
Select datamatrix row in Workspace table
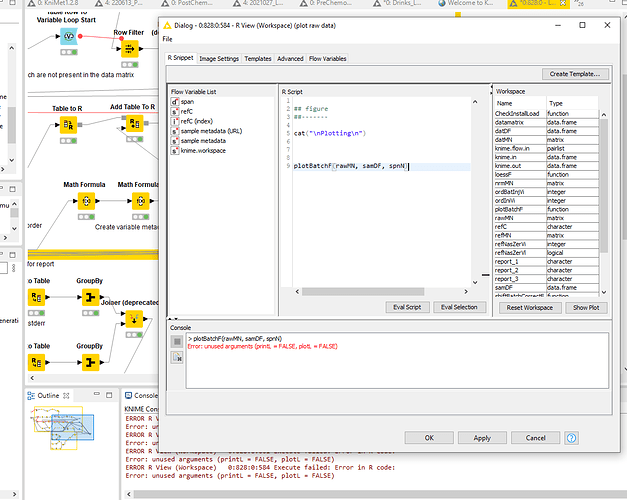pyautogui.click(x=546, y=122)
